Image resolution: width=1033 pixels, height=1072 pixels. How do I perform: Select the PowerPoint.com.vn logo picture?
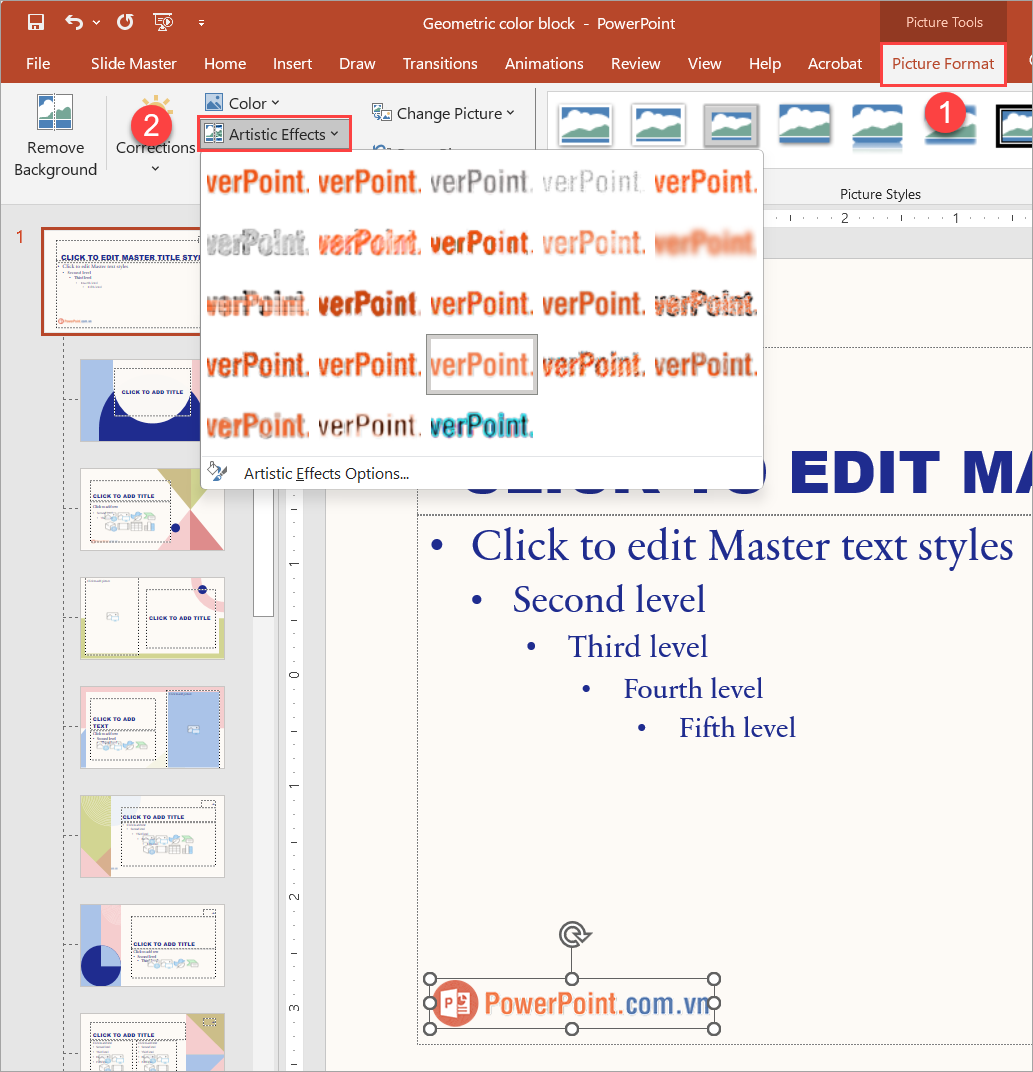[572, 1004]
